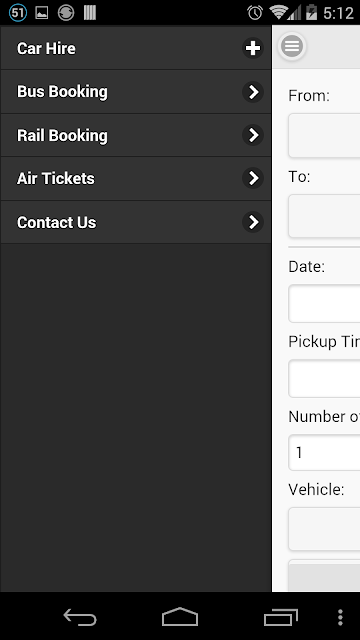Tap the Pickup Time input field
360x640 pixels.
[x=324, y=378]
